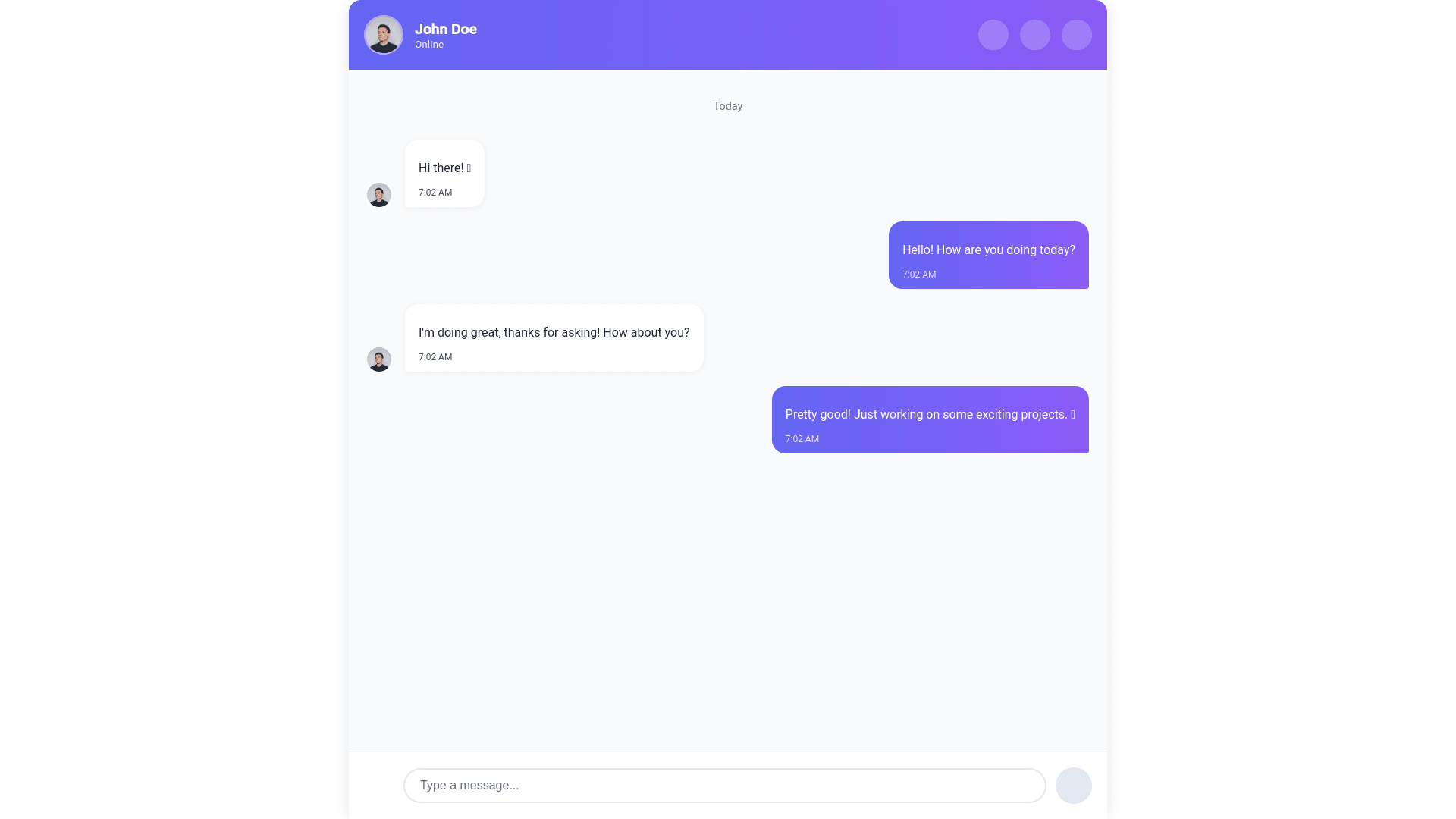Viewport: 1456px width, 819px height.
Task: Open John Doe's profile picture in the header
Action: pyautogui.click(x=384, y=35)
